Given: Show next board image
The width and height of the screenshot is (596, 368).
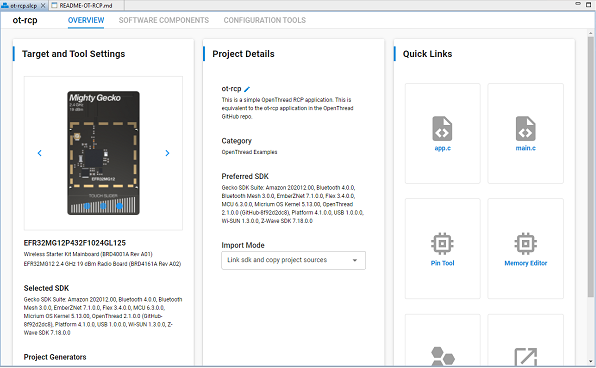Looking at the screenshot, I should coord(167,153).
